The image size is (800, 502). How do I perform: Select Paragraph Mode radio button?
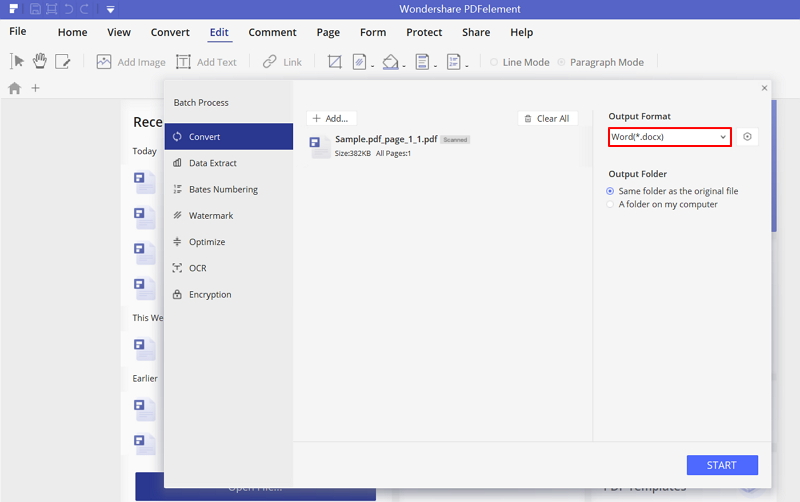[x=561, y=62]
